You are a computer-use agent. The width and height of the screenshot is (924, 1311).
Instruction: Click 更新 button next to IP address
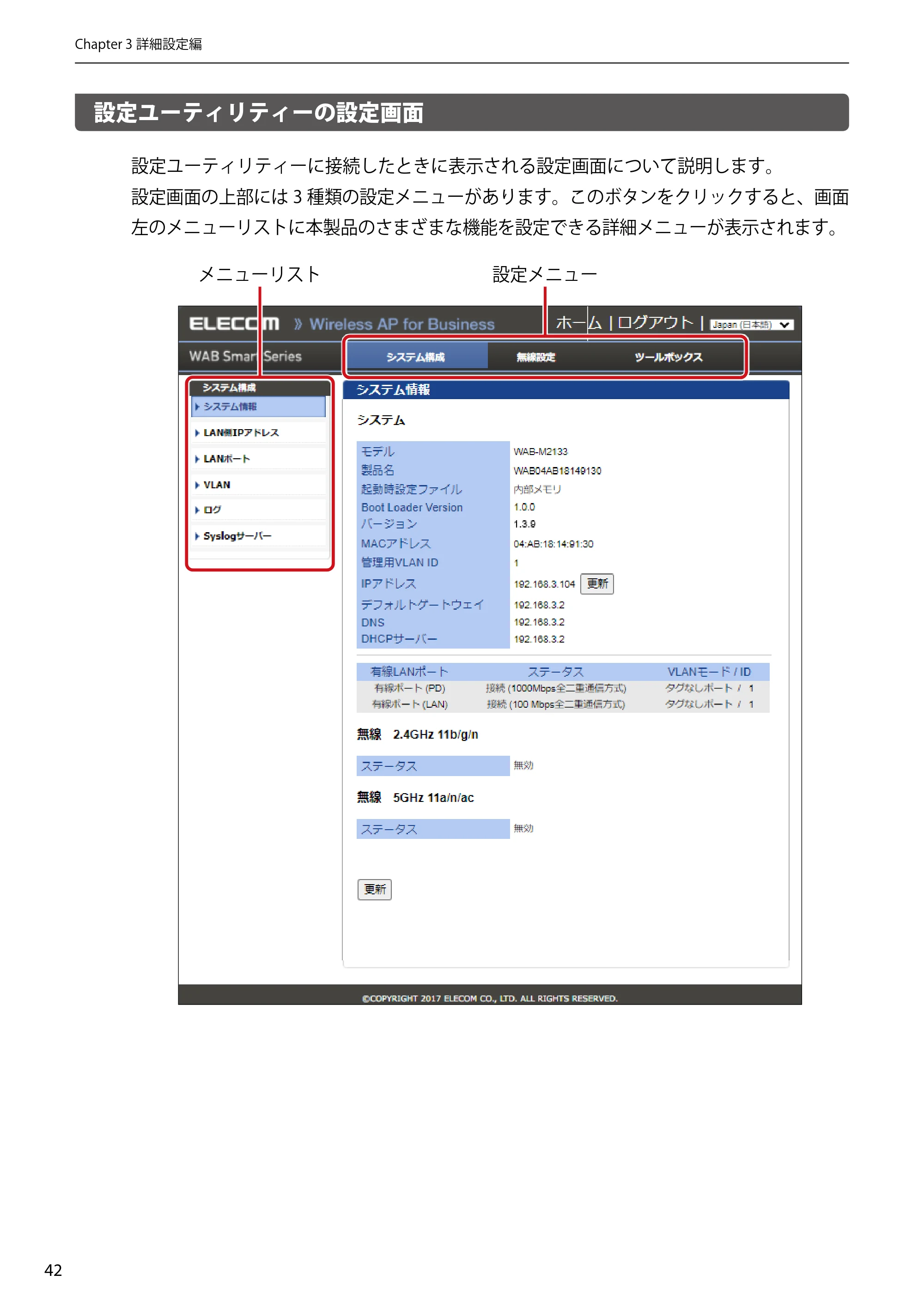[x=597, y=583]
